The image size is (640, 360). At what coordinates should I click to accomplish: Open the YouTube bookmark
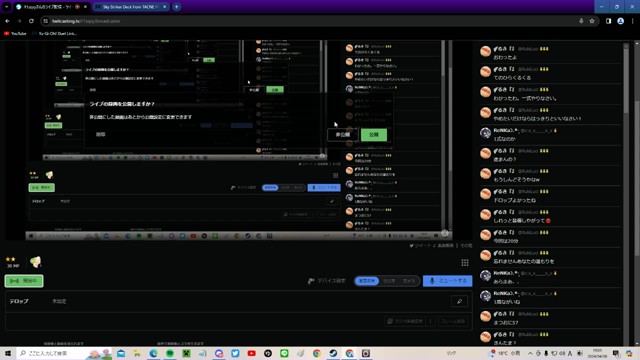[15, 33]
